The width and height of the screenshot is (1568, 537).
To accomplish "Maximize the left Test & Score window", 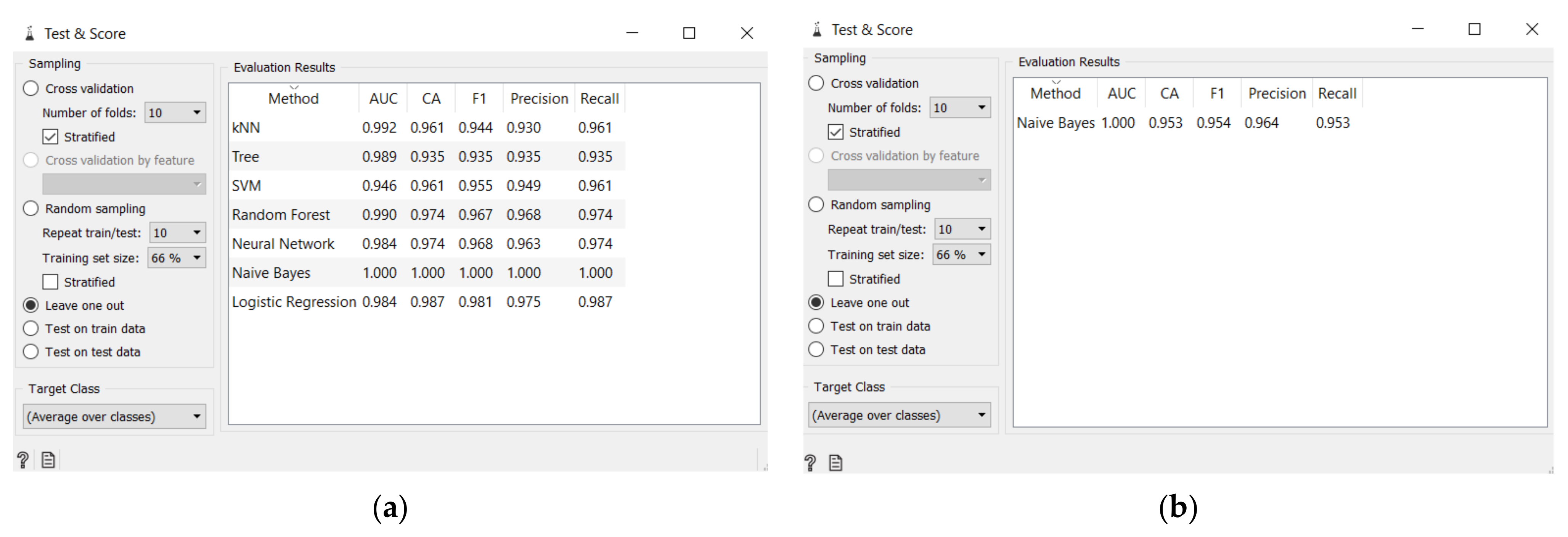I will click(x=688, y=34).
